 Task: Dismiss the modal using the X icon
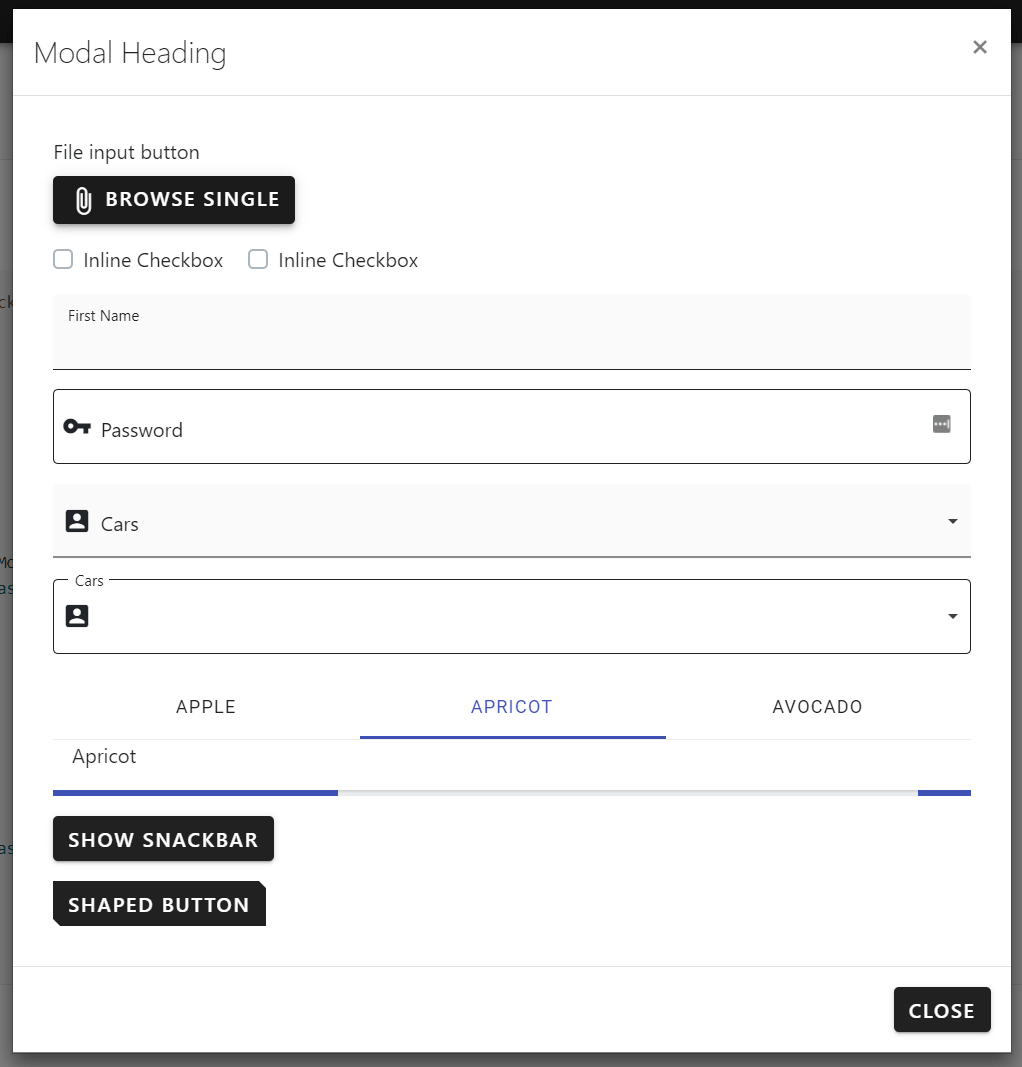point(979,46)
